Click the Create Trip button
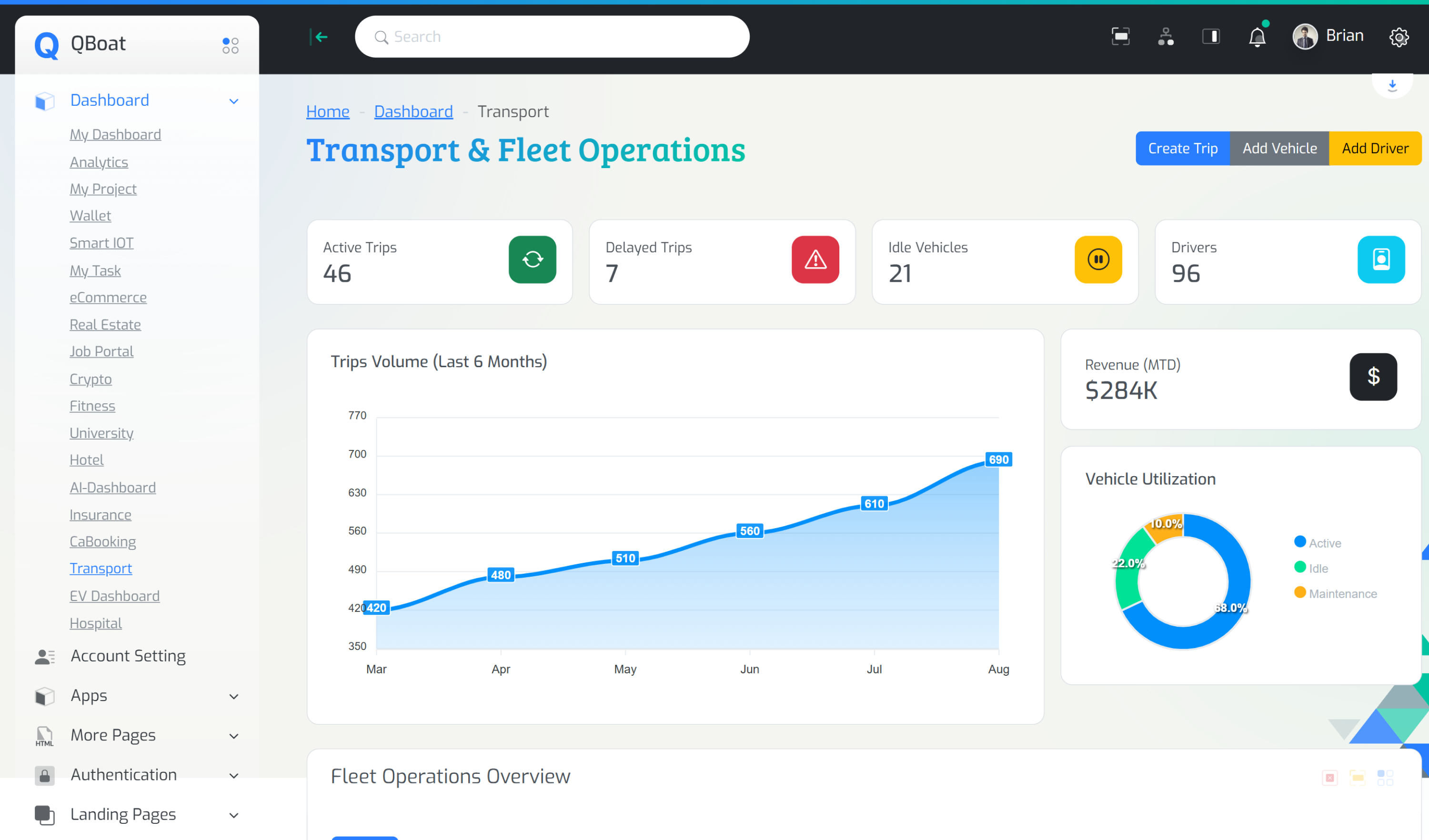The height and width of the screenshot is (840, 1429). (1182, 149)
